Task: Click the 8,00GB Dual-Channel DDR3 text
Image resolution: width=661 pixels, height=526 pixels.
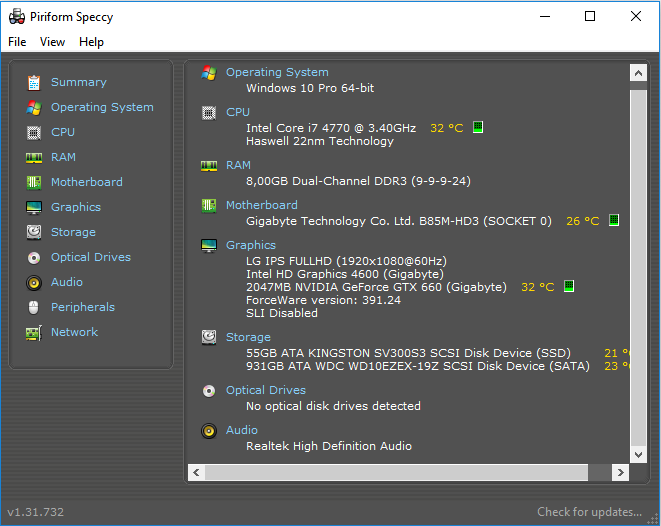Action: point(358,181)
